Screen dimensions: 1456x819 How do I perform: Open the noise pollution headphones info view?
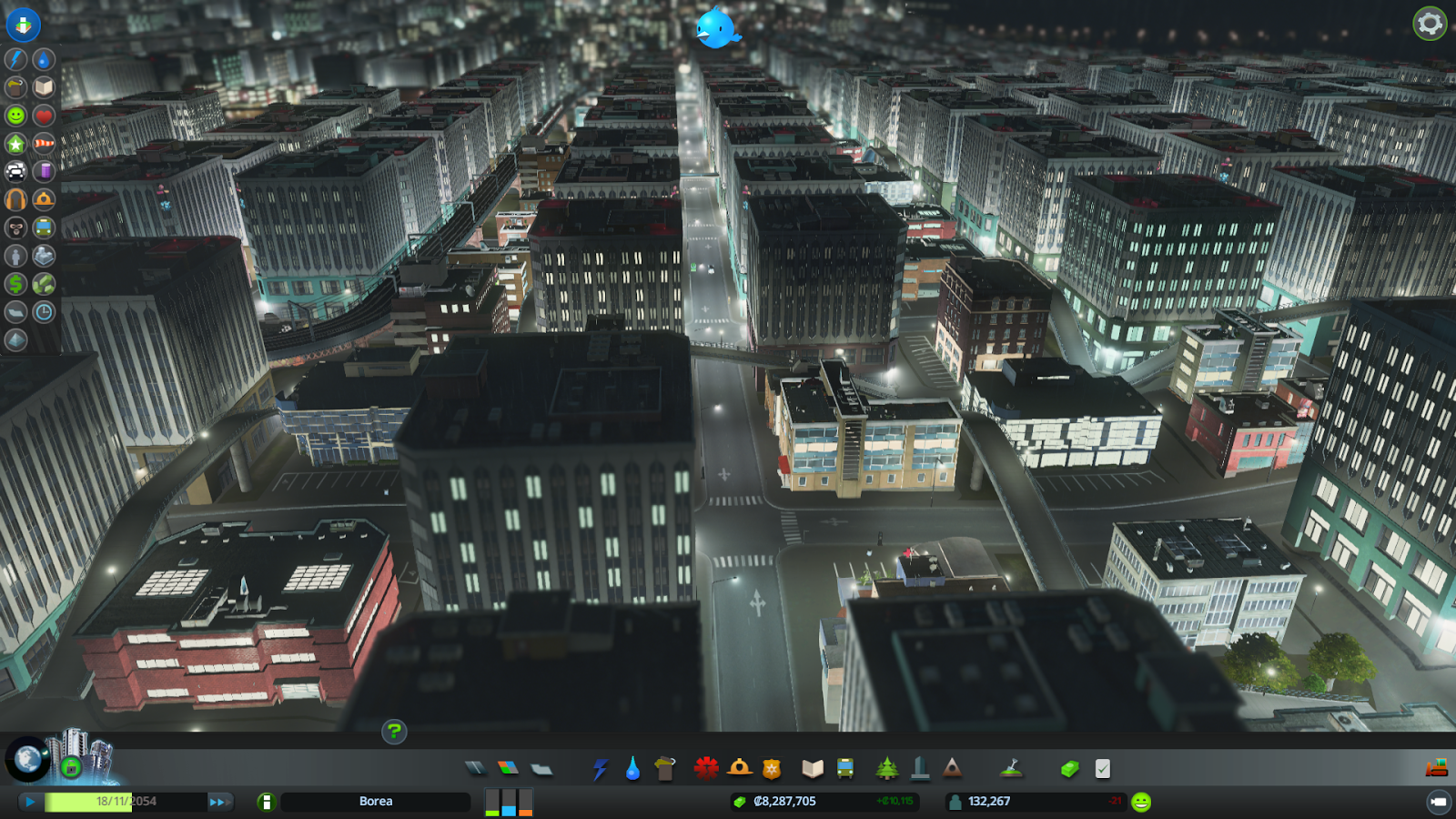pos(15,199)
